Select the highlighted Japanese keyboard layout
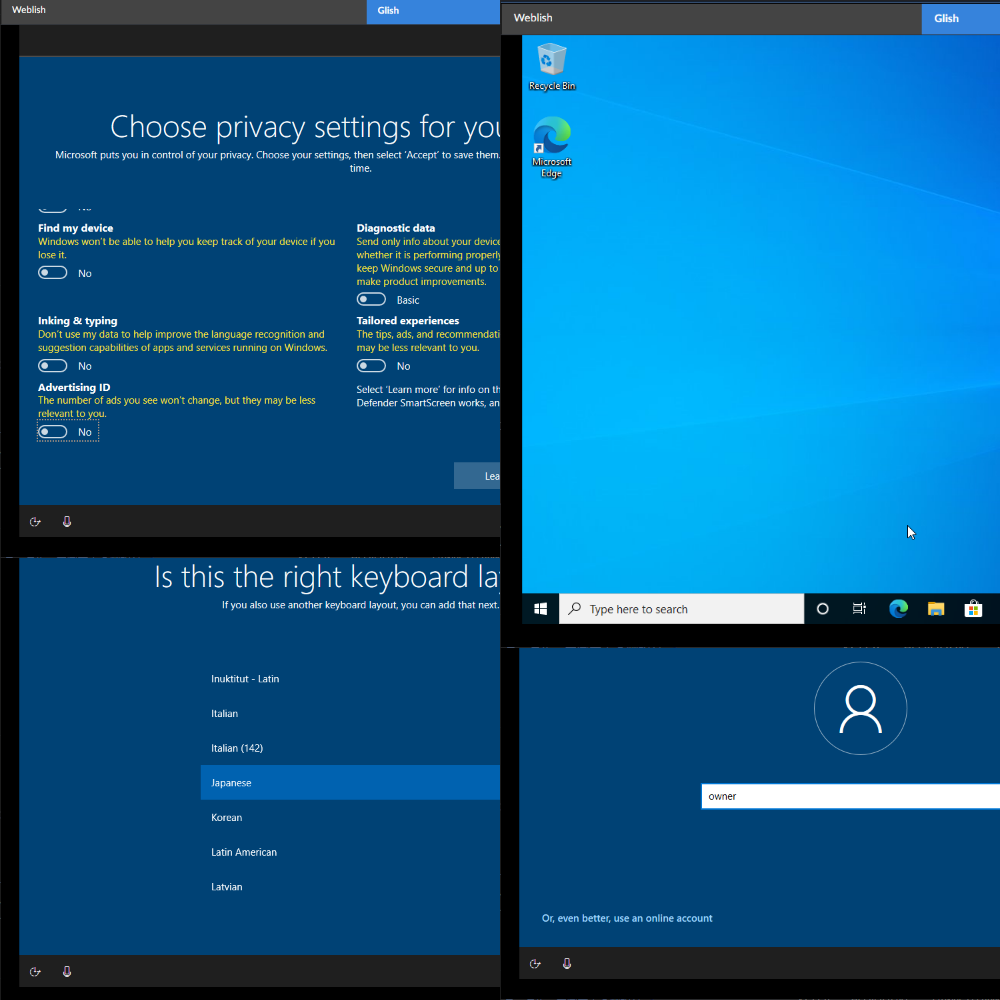 click(350, 783)
